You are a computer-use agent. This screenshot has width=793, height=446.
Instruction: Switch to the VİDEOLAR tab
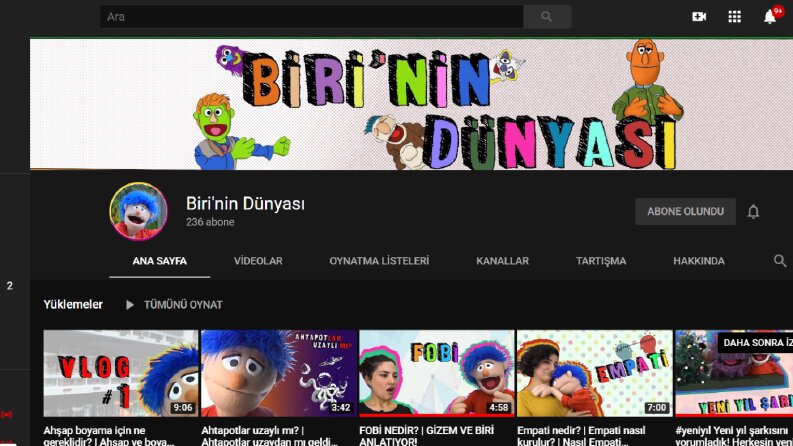coord(258,261)
